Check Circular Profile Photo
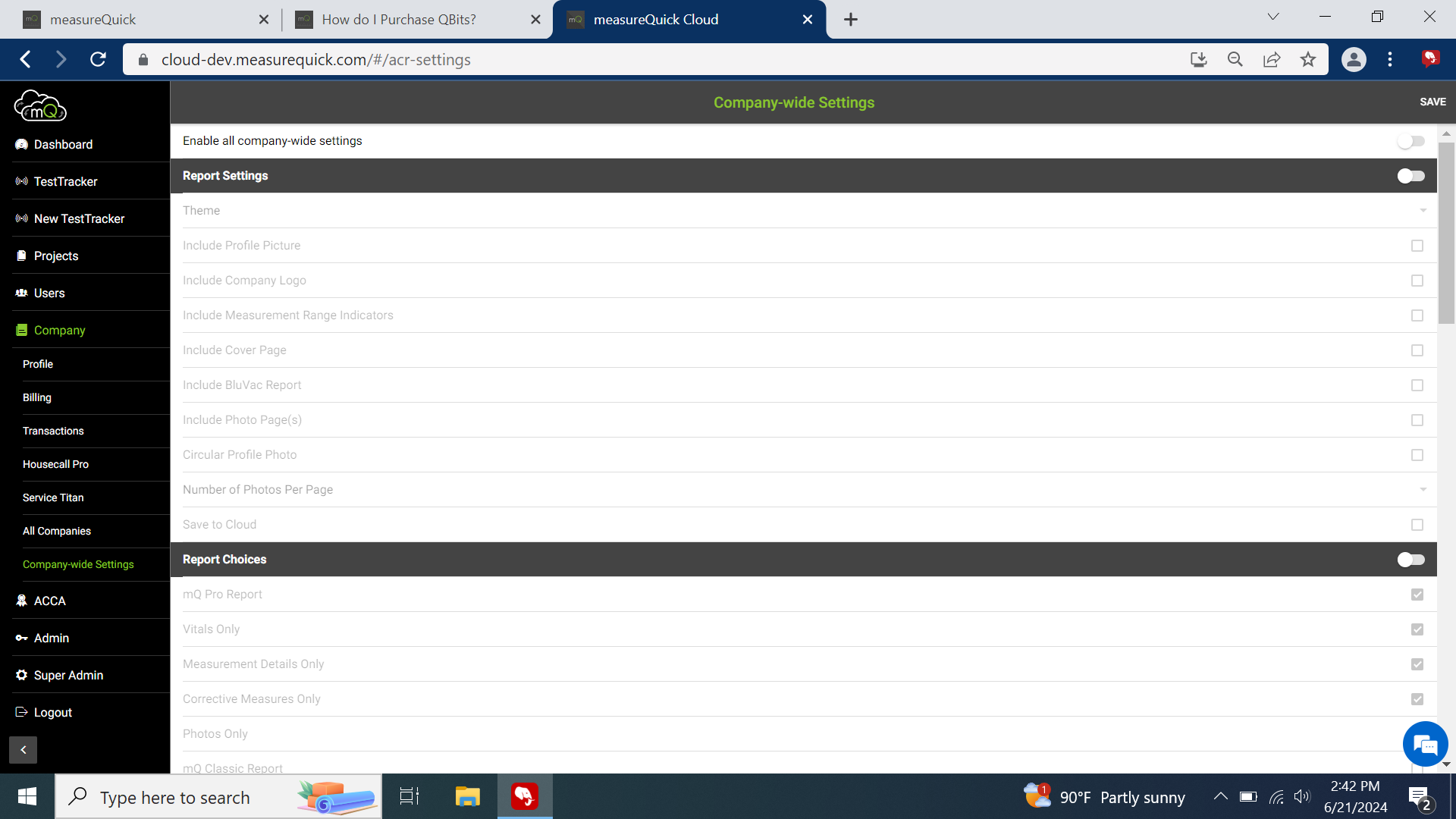Screen dimensions: 1456x819 pyautogui.click(x=1417, y=455)
